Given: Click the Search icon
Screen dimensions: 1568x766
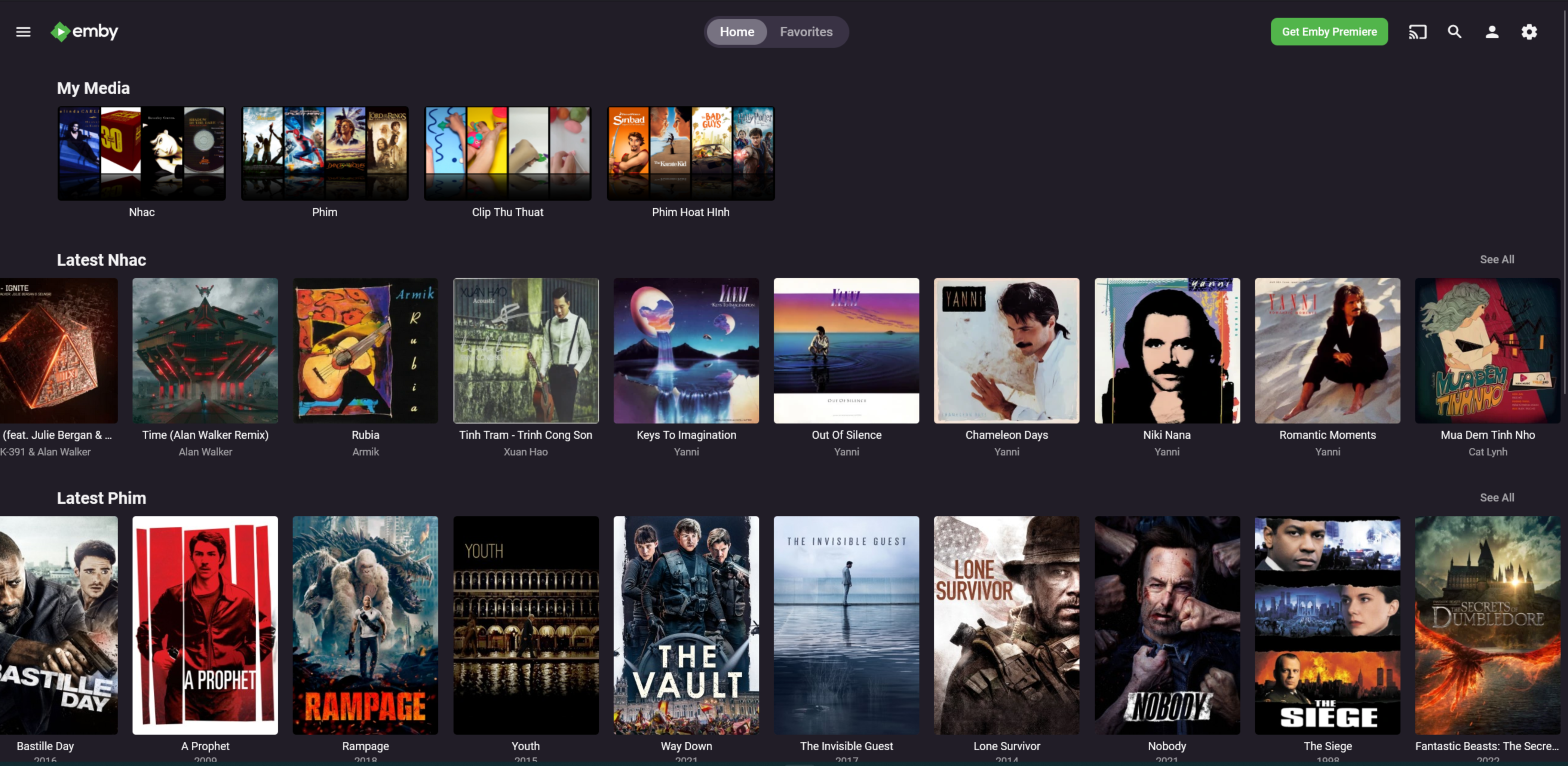Looking at the screenshot, I should click(1453, 31).
